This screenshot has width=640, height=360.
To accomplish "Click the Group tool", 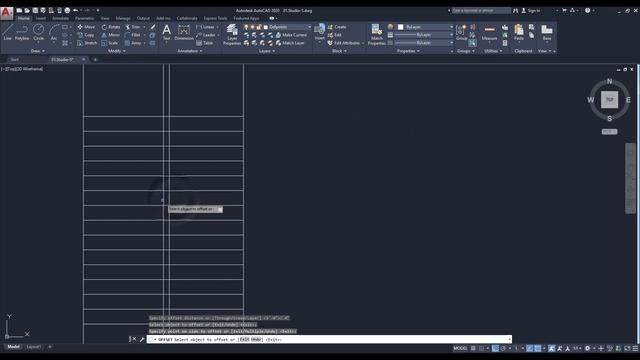I will point(462,32).
